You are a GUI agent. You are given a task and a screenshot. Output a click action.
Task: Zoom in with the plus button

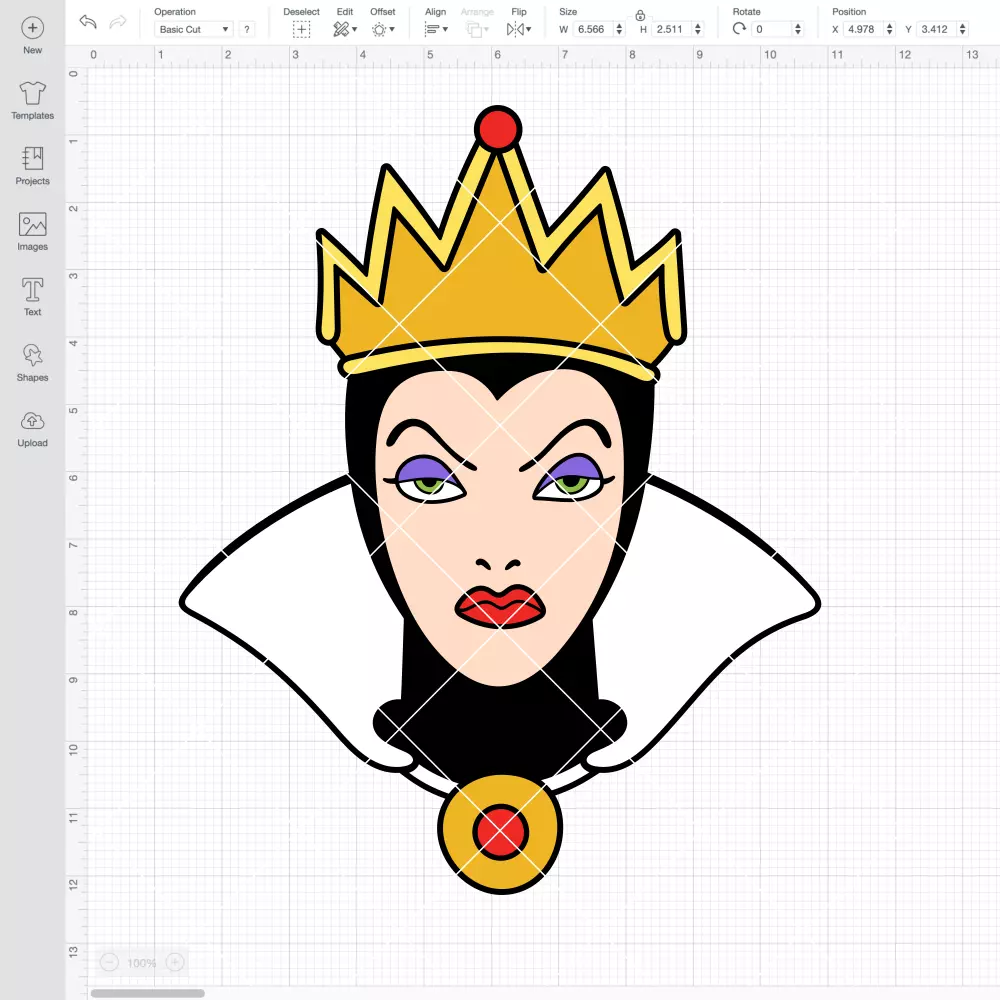[175, 962]
